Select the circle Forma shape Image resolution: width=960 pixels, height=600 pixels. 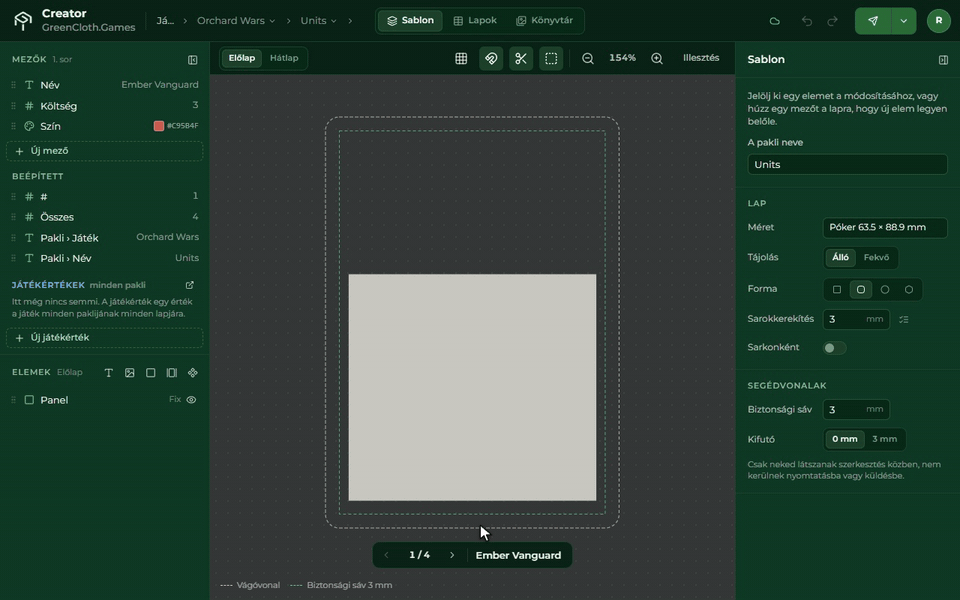point(885,289)
